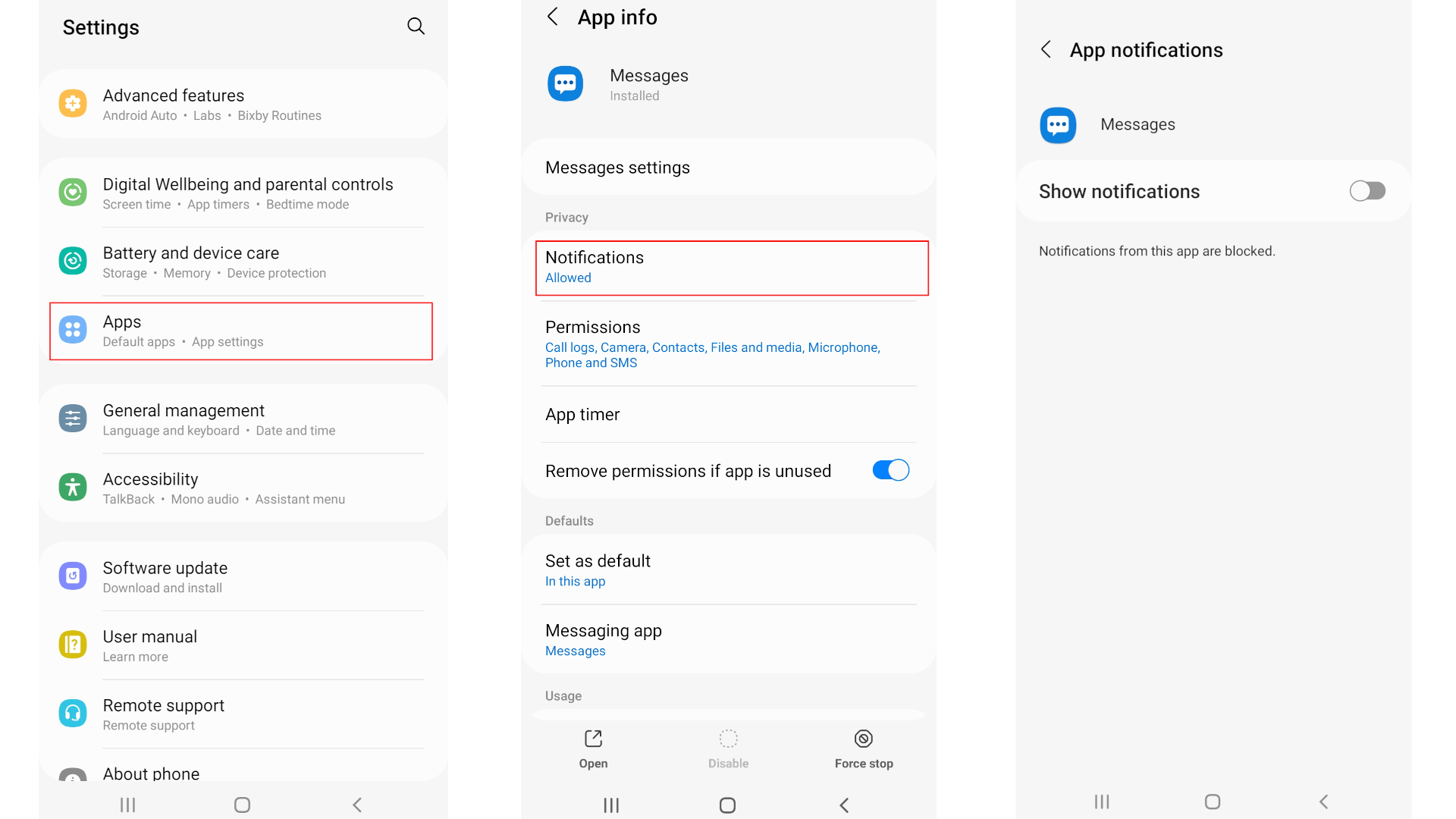
Task: Open the Apps settings icon
Action: click(72, 331)
